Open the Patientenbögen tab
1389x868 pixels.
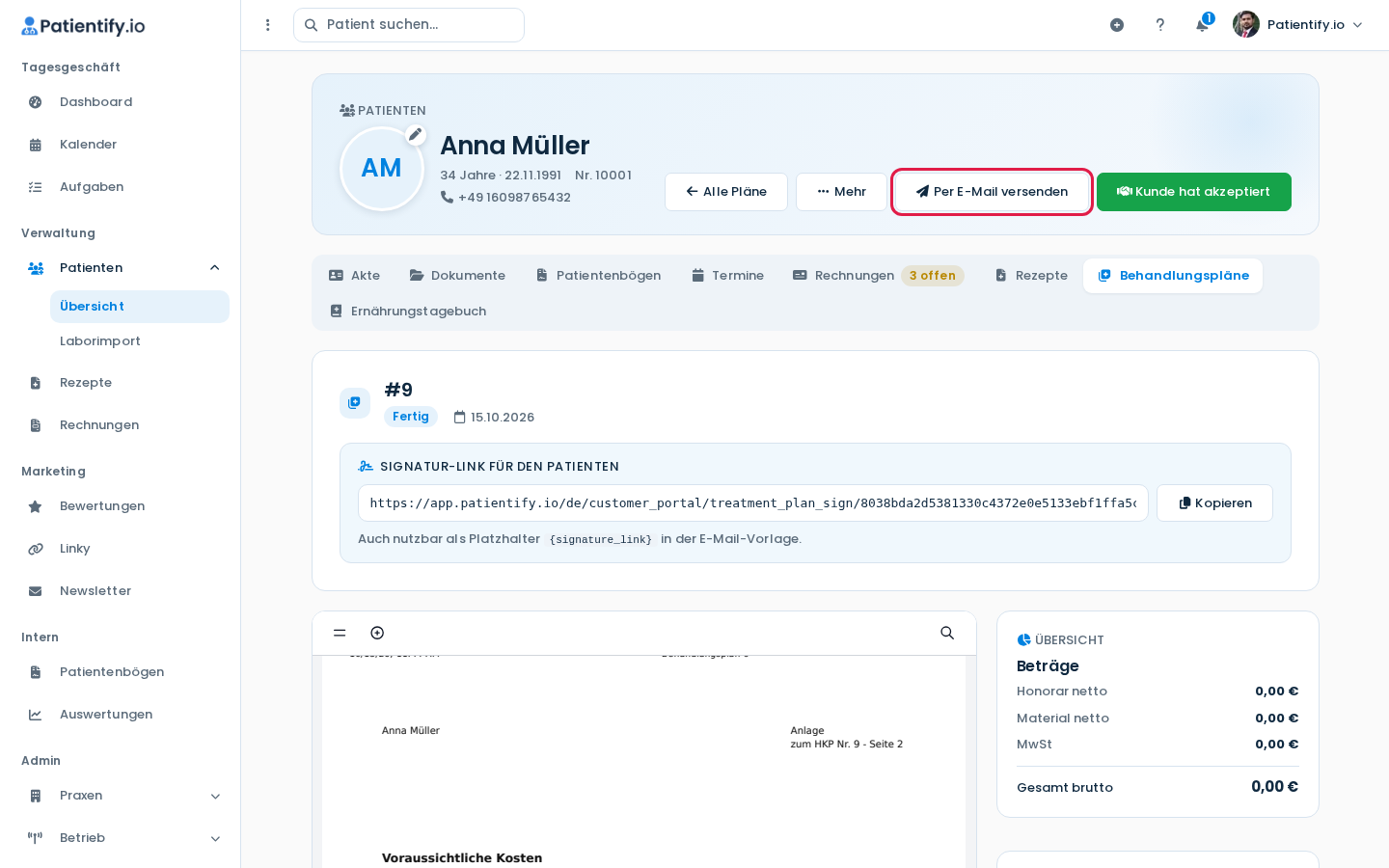(598, 276)
